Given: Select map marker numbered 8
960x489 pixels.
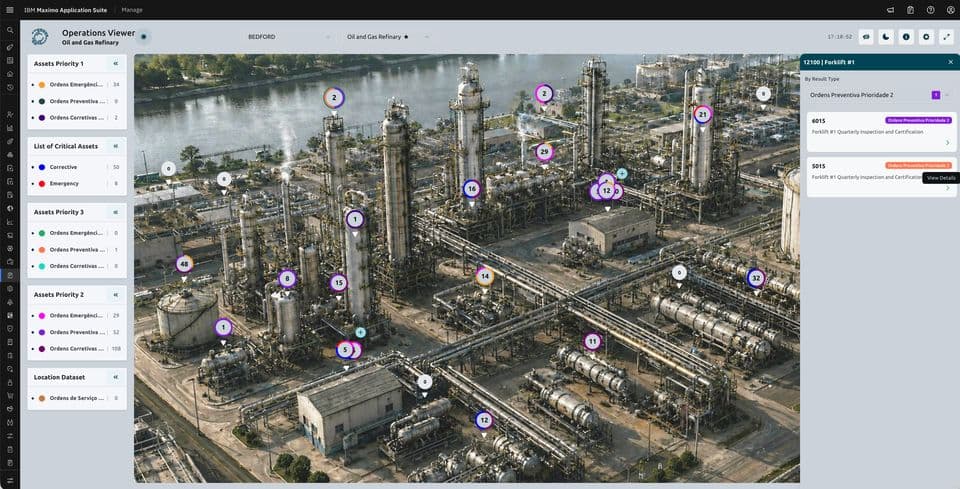Looking at the screenshot, I should point(287,279).
